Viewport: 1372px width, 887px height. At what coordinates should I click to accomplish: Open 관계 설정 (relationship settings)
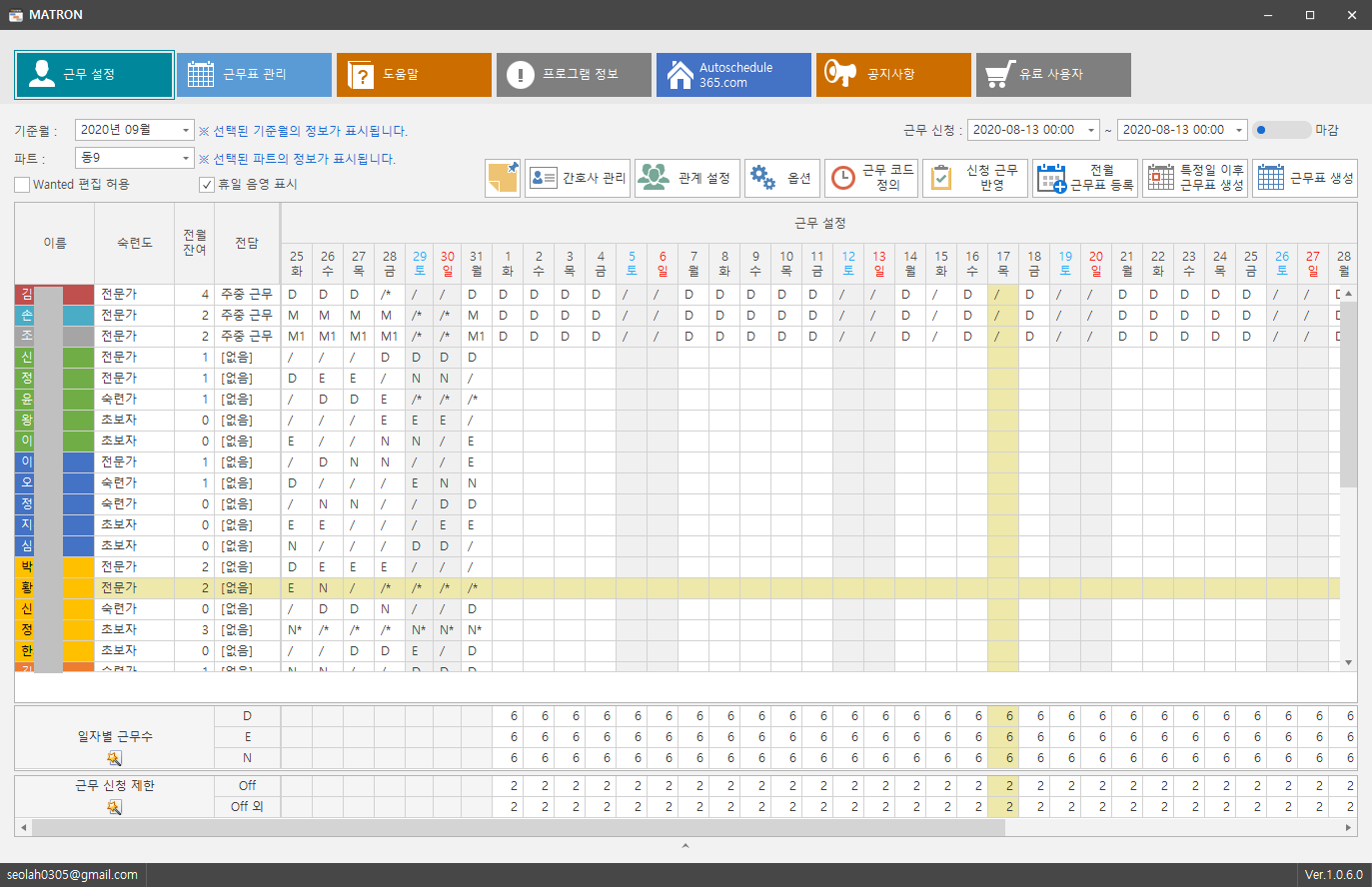pos(687,179)
